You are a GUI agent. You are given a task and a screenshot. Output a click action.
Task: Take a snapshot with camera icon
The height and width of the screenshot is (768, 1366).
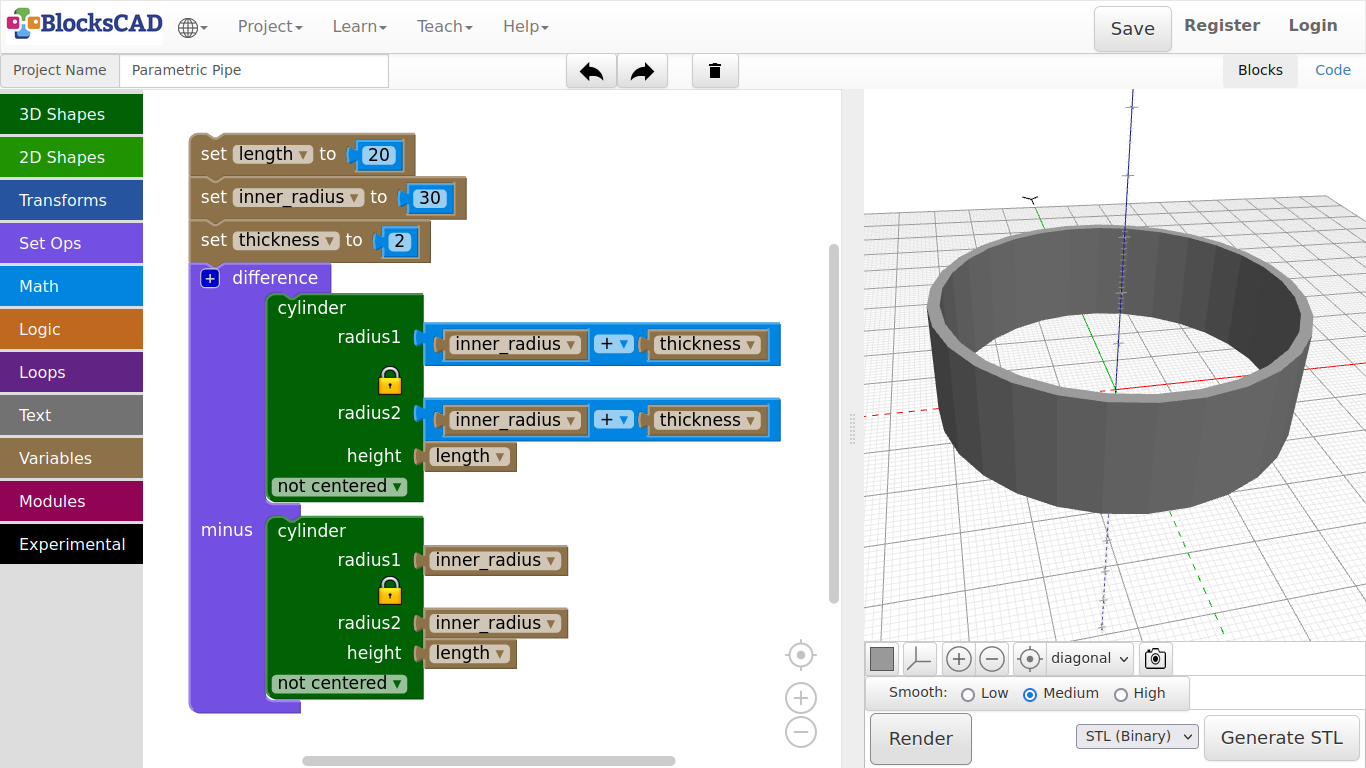(1155, 659)
